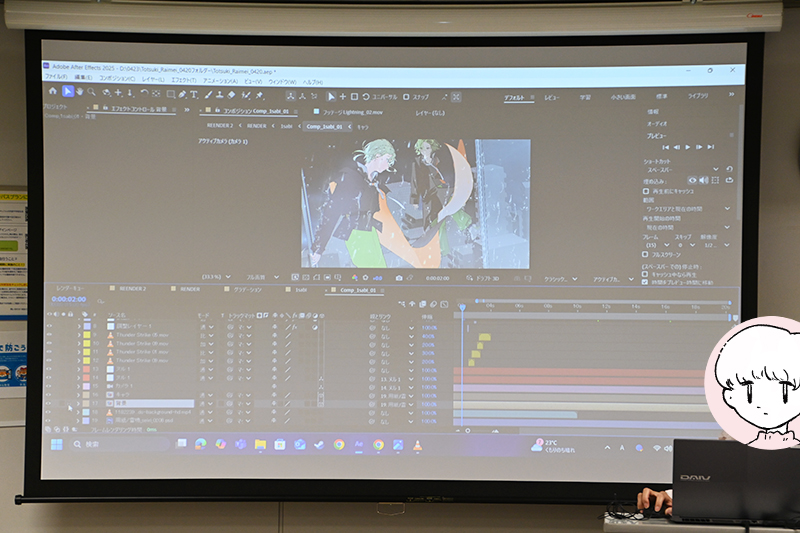Click the reset shortcut icon in Preview panel
The image size is (800, 533).
tap(730, 169)
